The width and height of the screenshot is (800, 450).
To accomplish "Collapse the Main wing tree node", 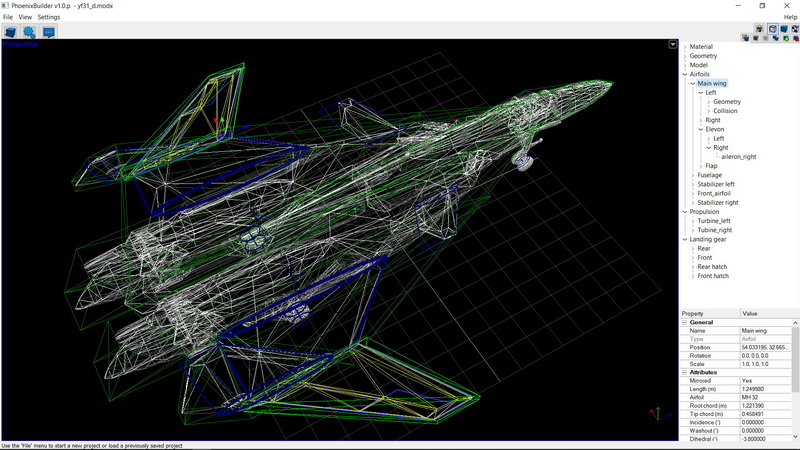I will point(692,83).
